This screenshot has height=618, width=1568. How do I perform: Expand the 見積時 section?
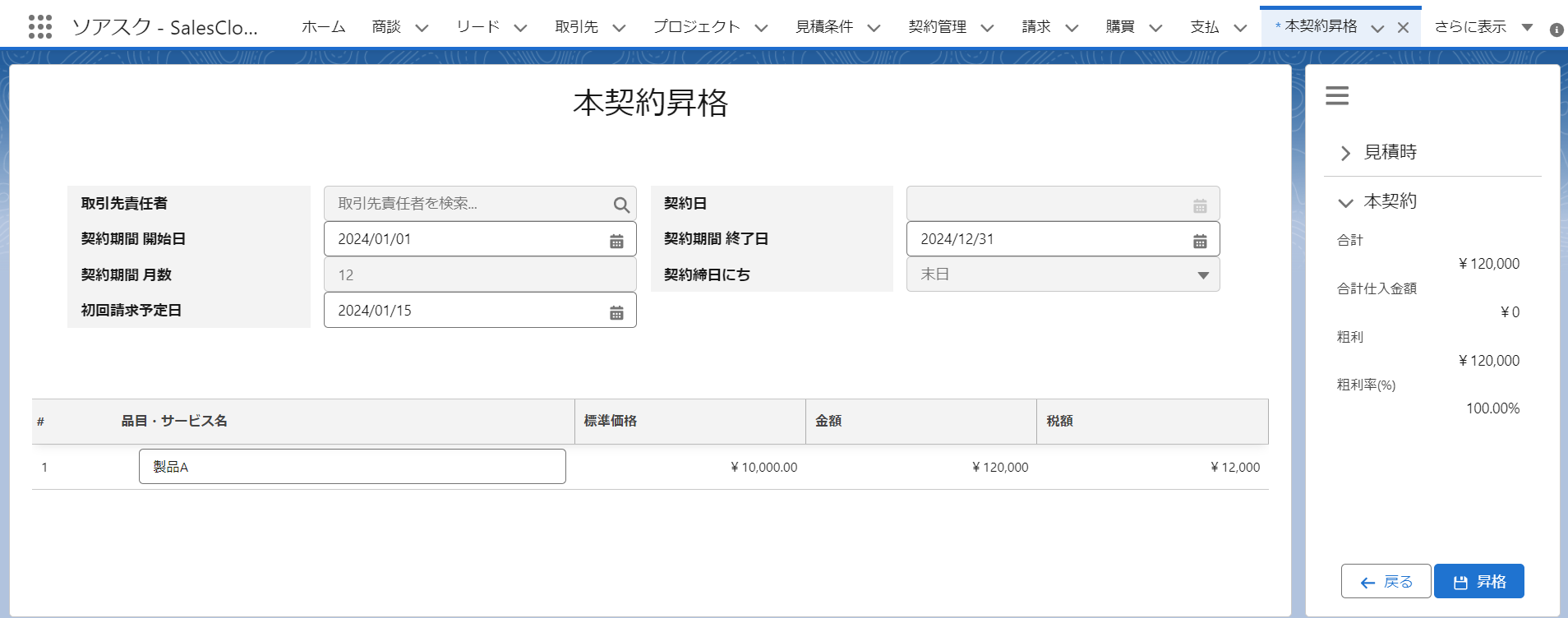(1345, 153)
